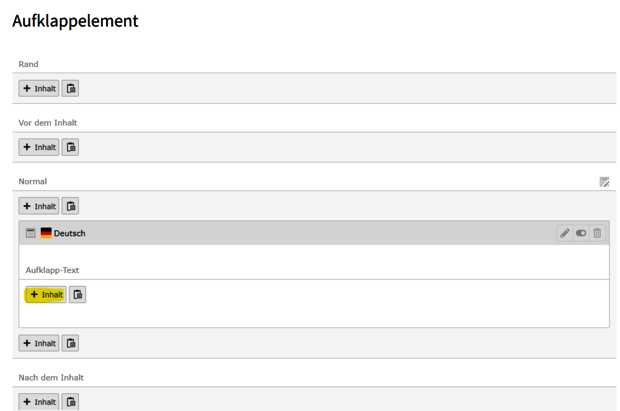Click the German flag icon

[46, 233]
